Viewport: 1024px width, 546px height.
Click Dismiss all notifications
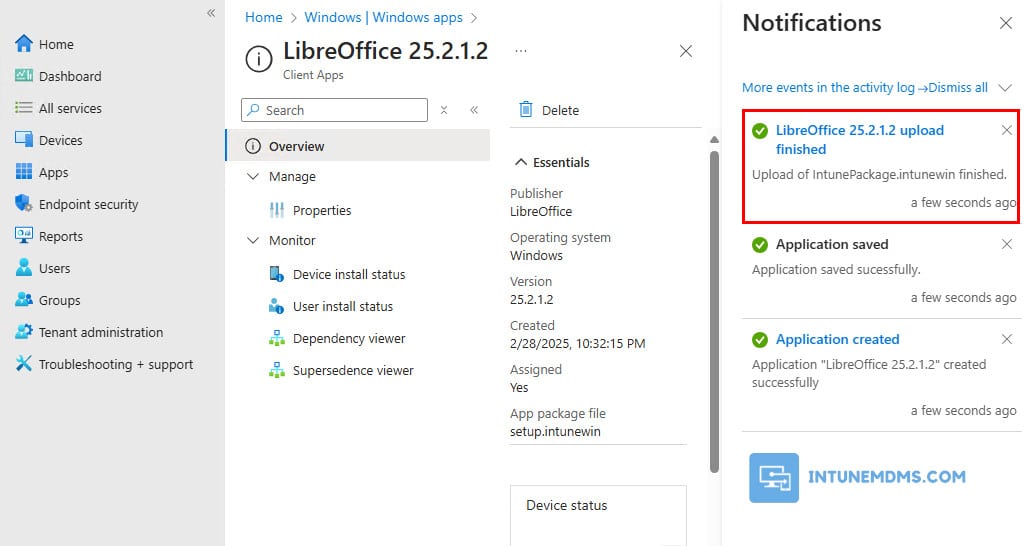[958, 88]
